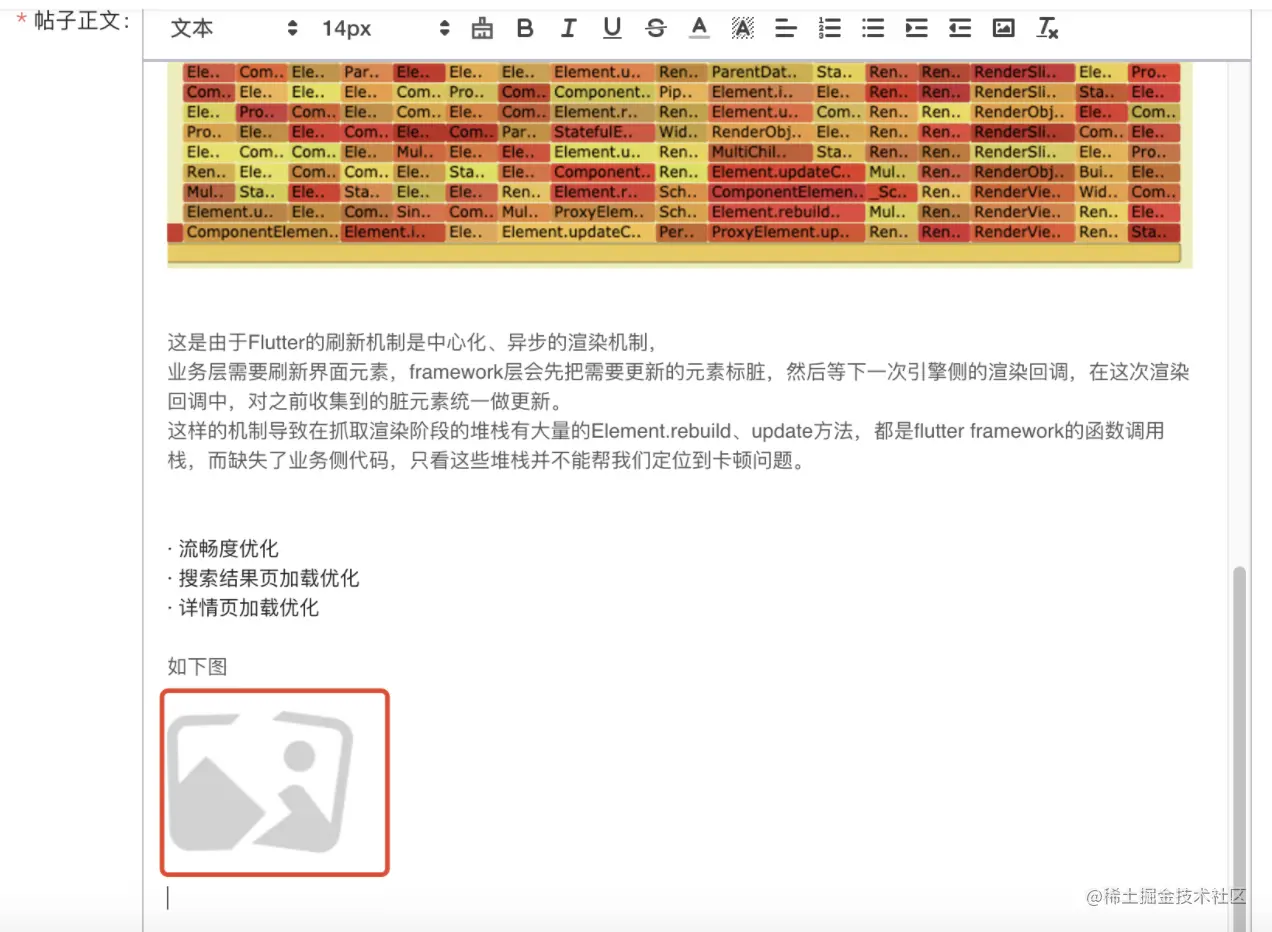
Task: Click the format painter brush icon
Action: pyautogui.click(x=482, y=29)
